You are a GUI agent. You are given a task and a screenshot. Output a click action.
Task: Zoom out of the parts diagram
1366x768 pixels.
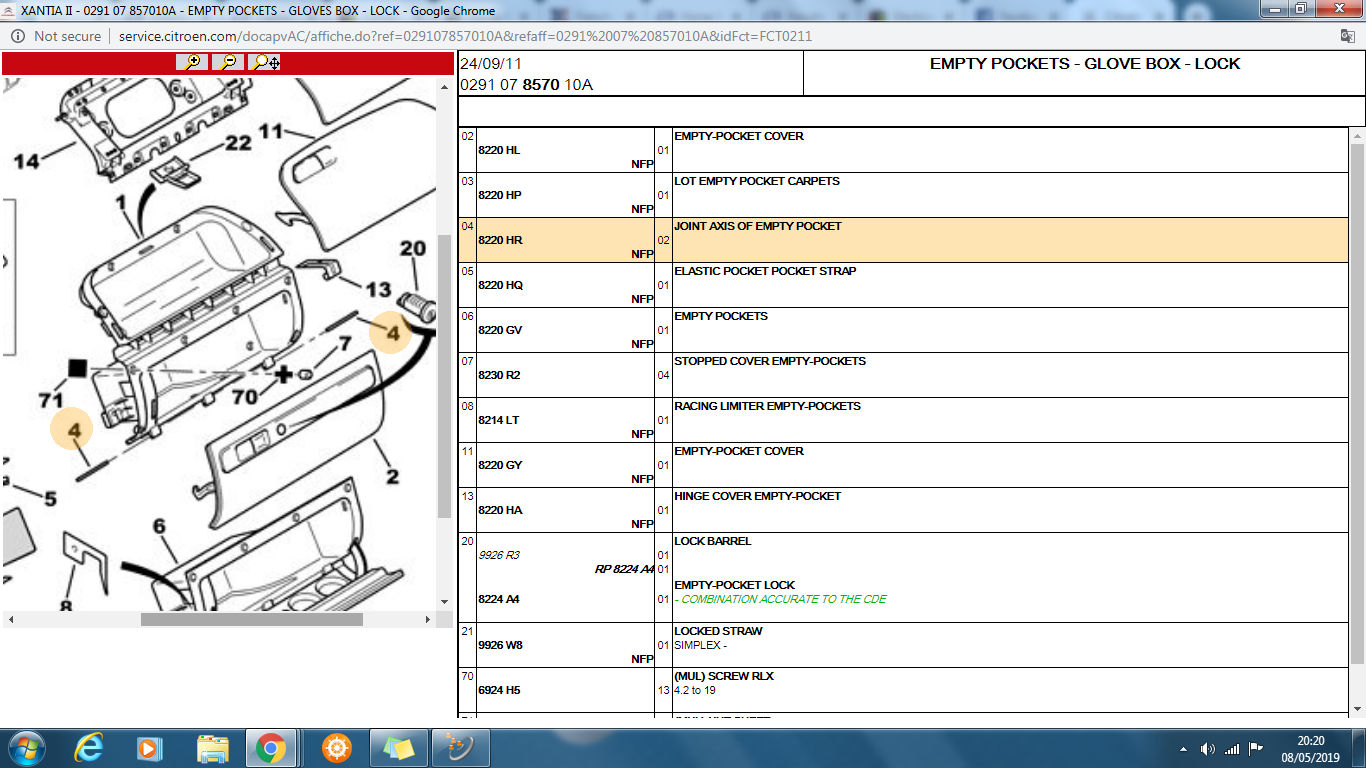tap(228, 62)
